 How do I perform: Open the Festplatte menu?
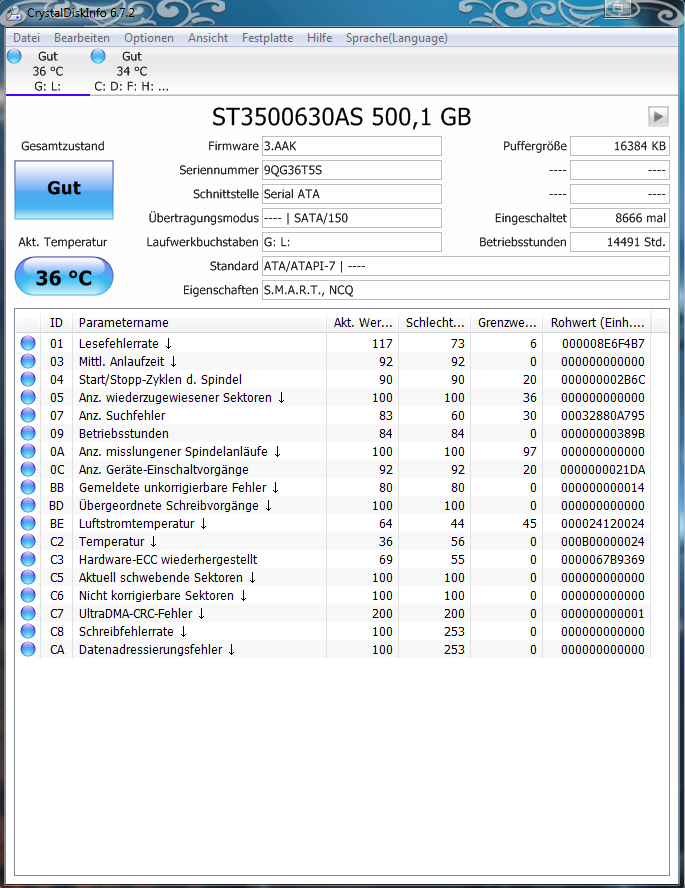[267, 38]
